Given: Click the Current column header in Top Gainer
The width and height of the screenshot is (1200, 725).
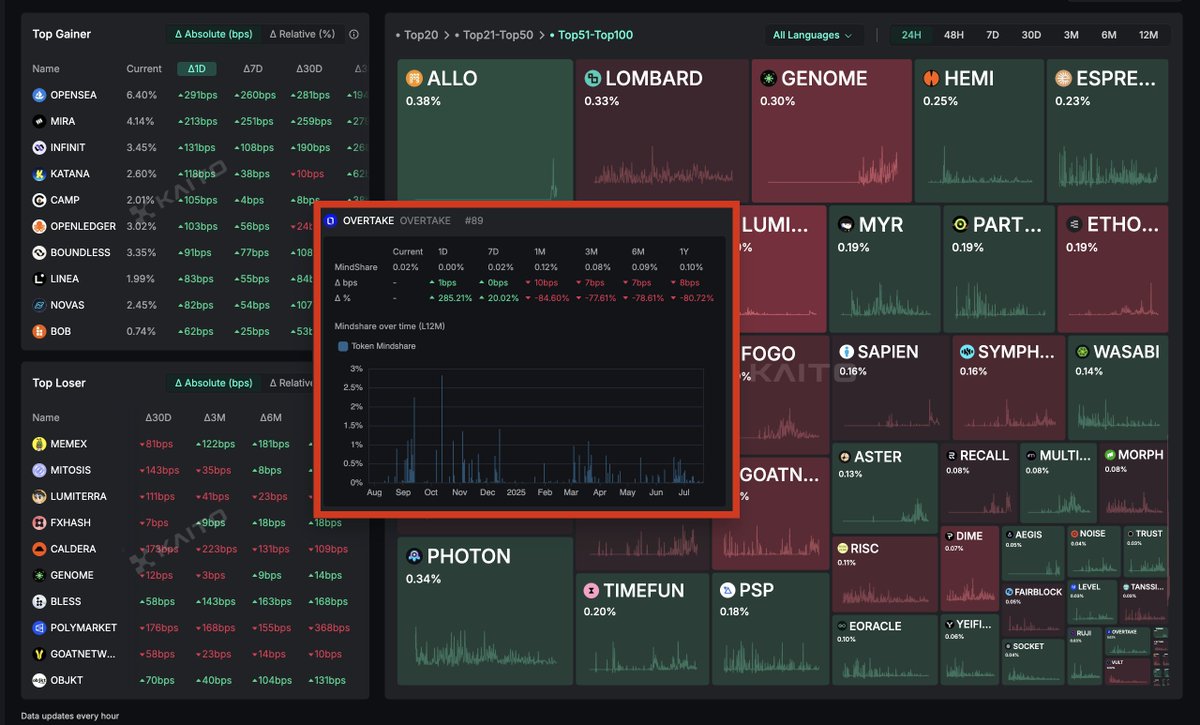Looking at the screenshot, I should coord(144,69).
